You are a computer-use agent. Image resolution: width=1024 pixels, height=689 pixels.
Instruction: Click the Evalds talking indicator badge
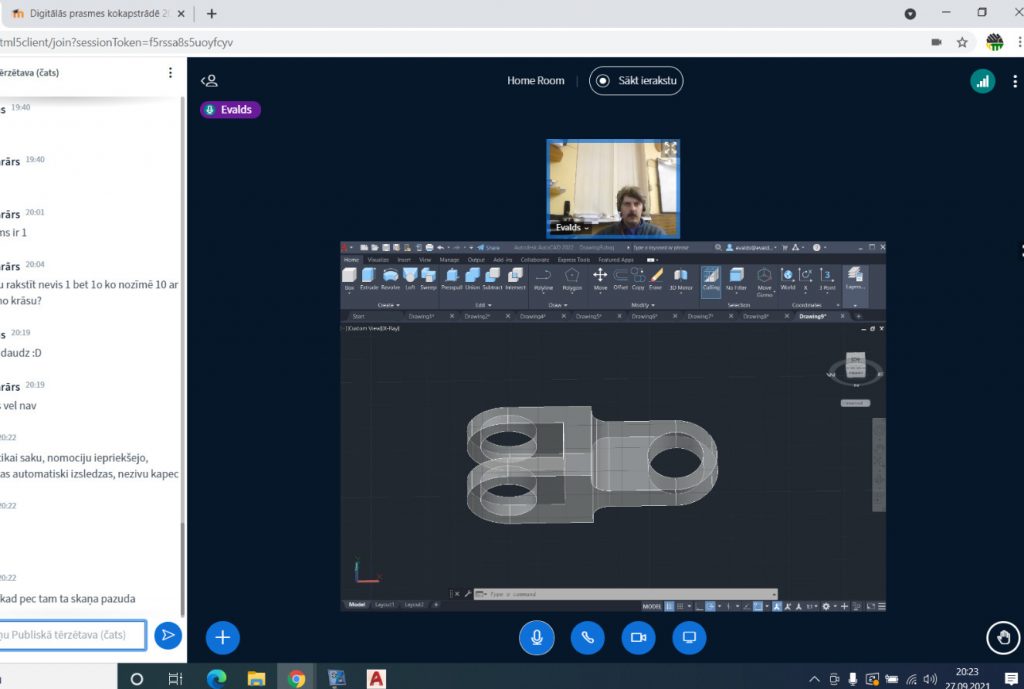pos(230,110)
